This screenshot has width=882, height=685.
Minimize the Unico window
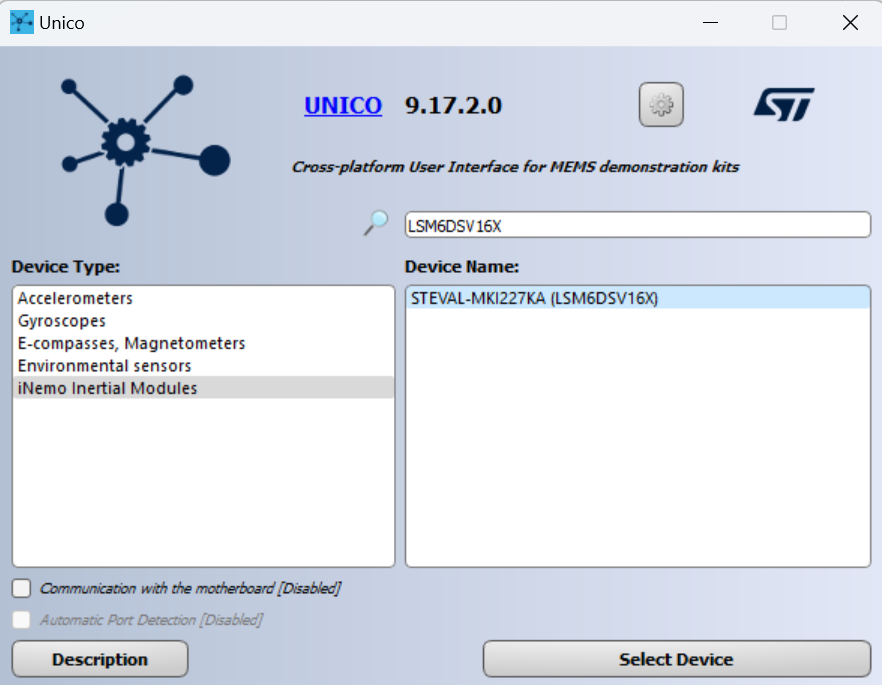710,22
